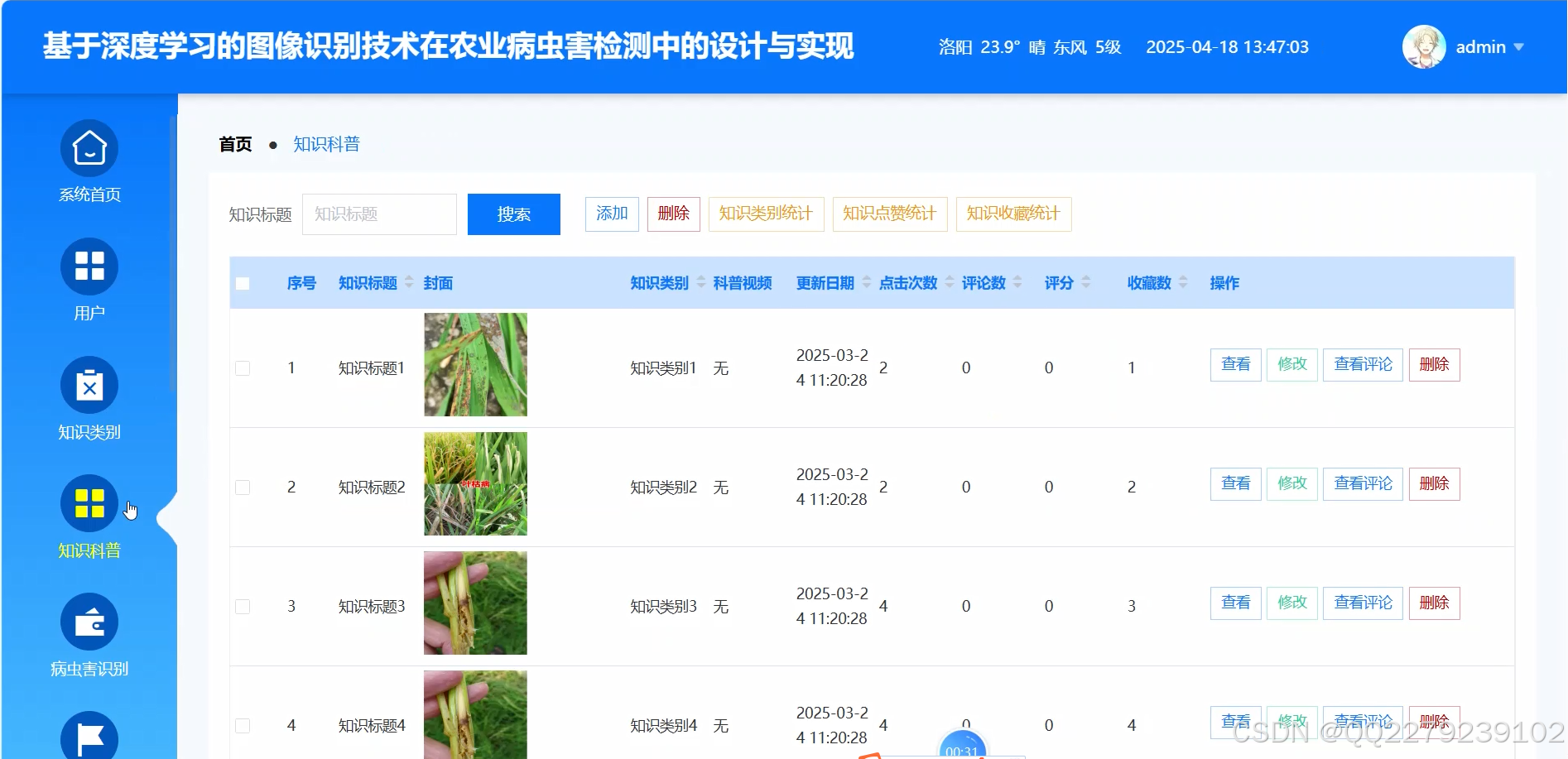This screenshot has height=759, width=1568.
Task: Check the checkbox for row 知识标题3
Action: pyautogui.click(x=243, y=607)
